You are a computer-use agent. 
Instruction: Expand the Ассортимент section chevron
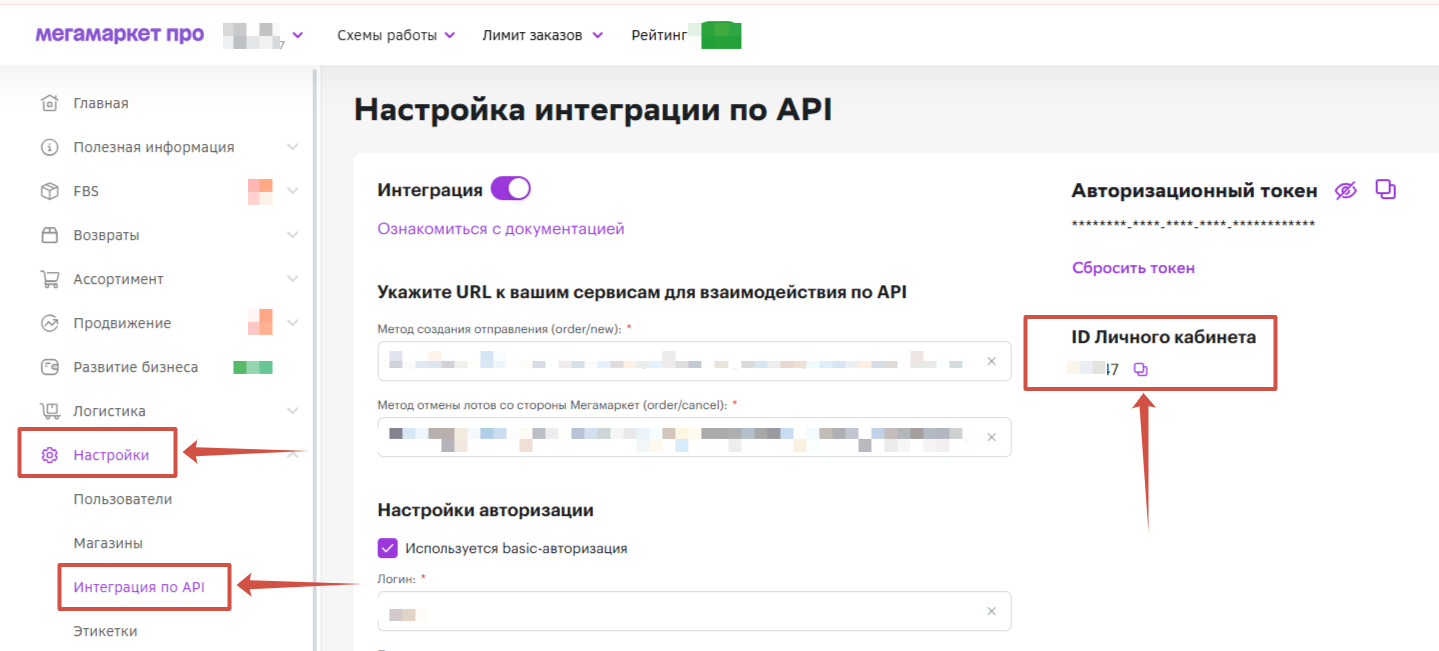coord(292,279)
